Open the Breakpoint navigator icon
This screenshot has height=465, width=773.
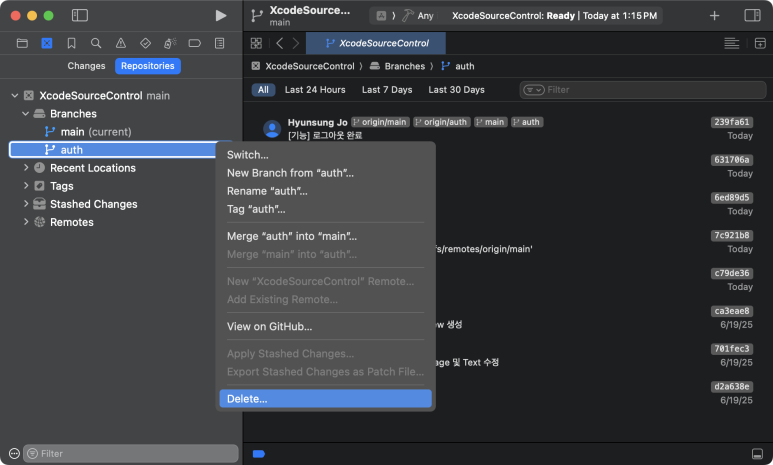point(195,43)
